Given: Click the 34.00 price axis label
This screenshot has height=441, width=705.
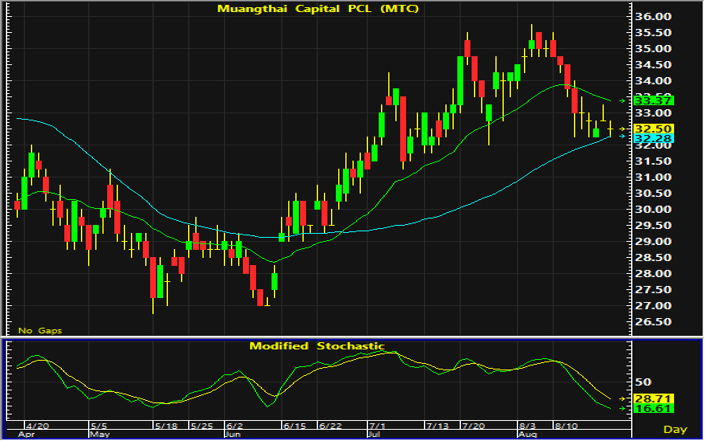Looking at the screenshot, I should click(653, 81).
